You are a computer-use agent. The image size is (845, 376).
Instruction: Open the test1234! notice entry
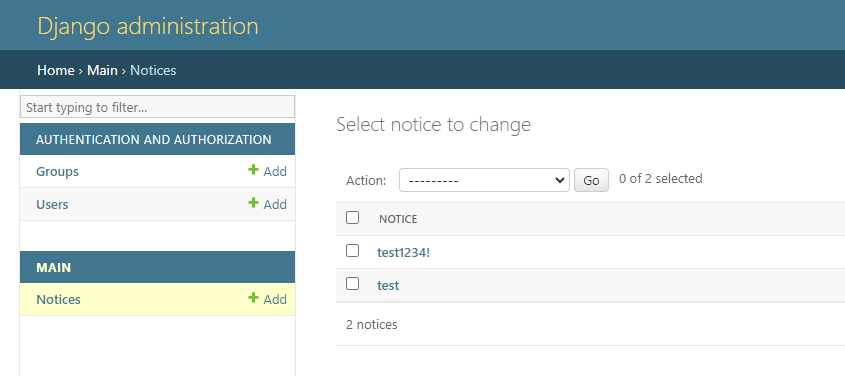coord(404,252)
